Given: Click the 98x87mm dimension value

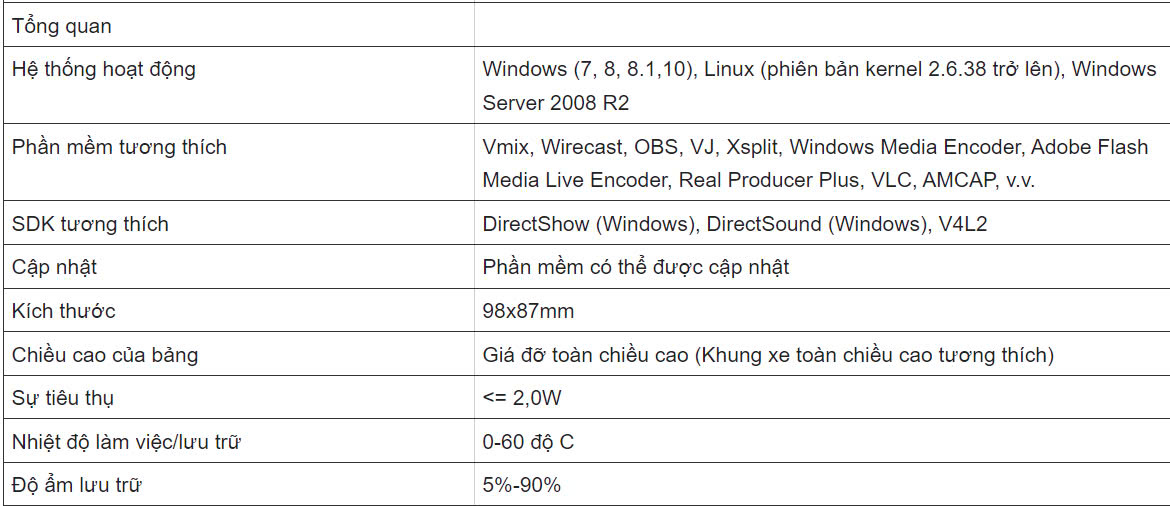Looking at the screenshot, I should point(528,311).
